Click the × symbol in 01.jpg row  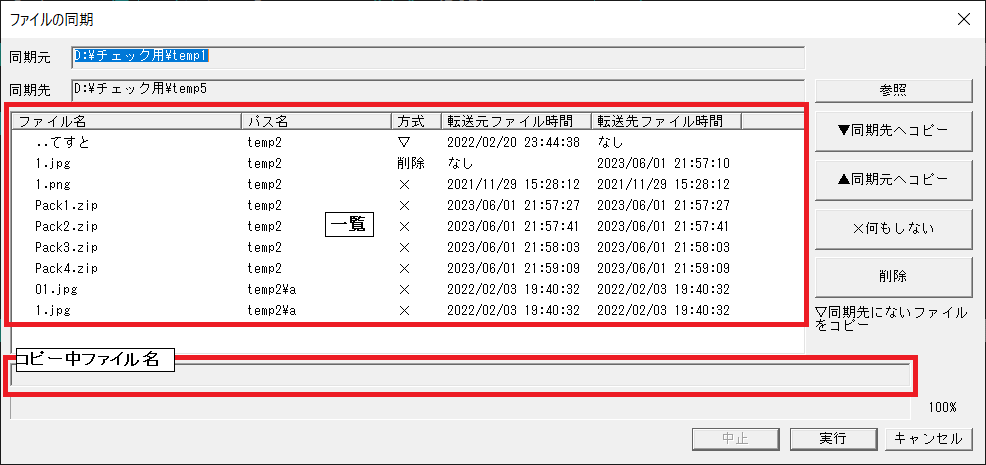pos(404,289)
